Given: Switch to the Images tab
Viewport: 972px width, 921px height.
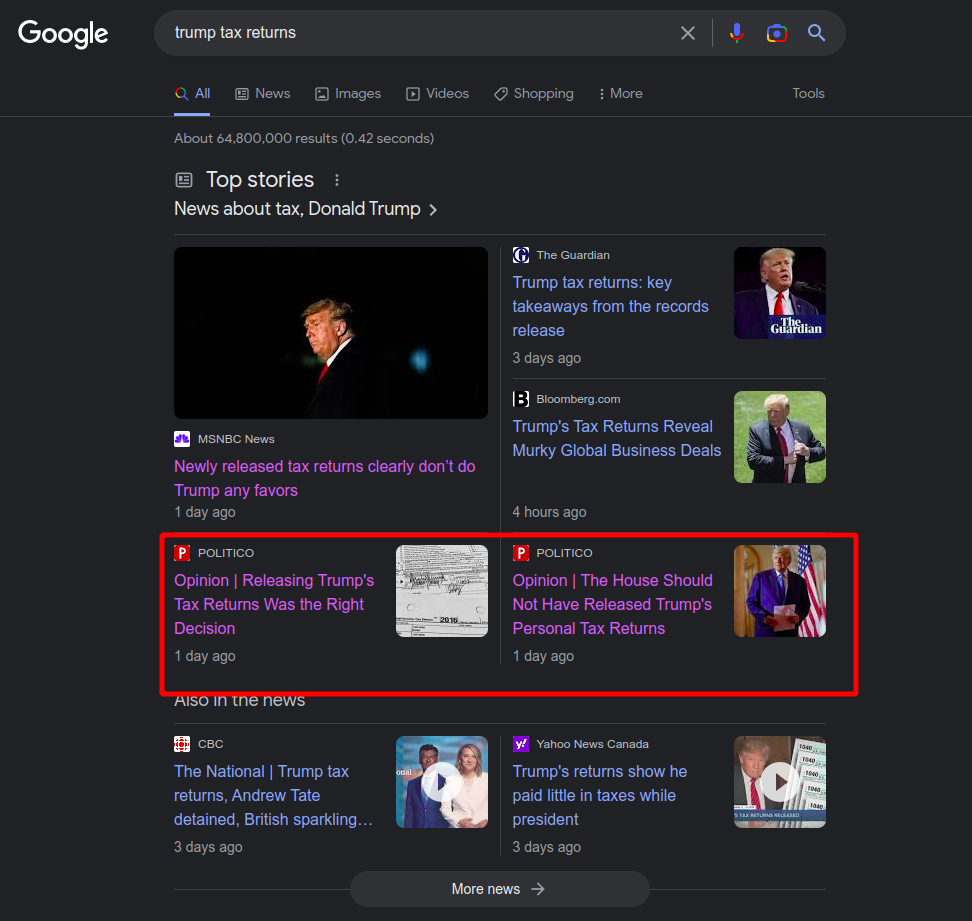Looking at the screenshot, I should 347,94.
